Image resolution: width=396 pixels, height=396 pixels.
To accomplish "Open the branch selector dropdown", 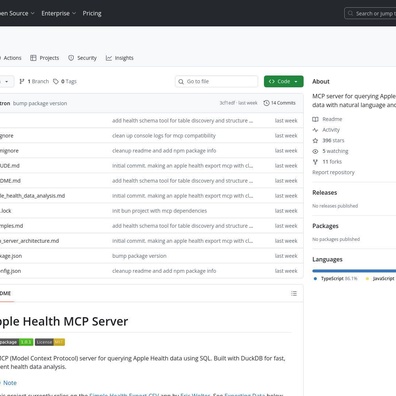I will [7, 81].
